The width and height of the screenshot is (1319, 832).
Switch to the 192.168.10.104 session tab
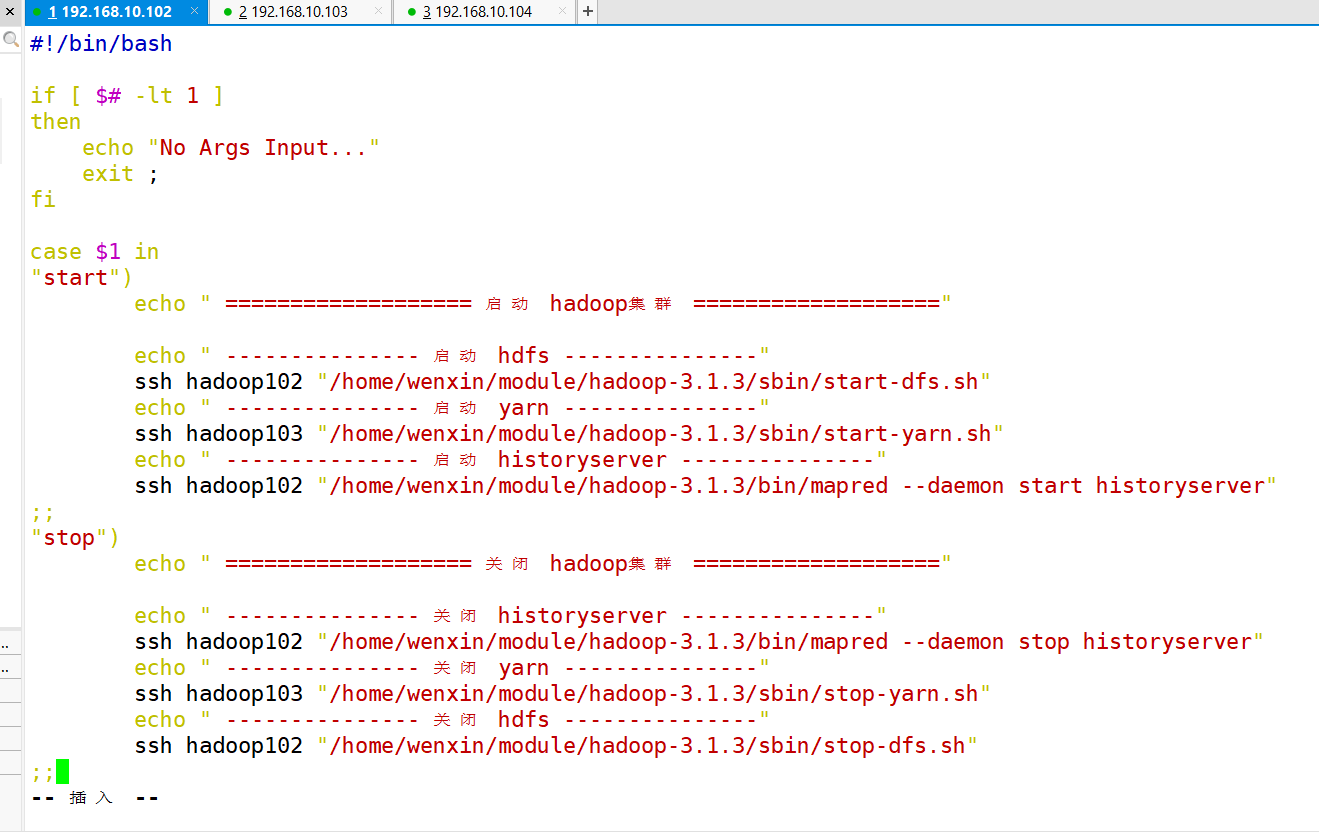(485, 12)
